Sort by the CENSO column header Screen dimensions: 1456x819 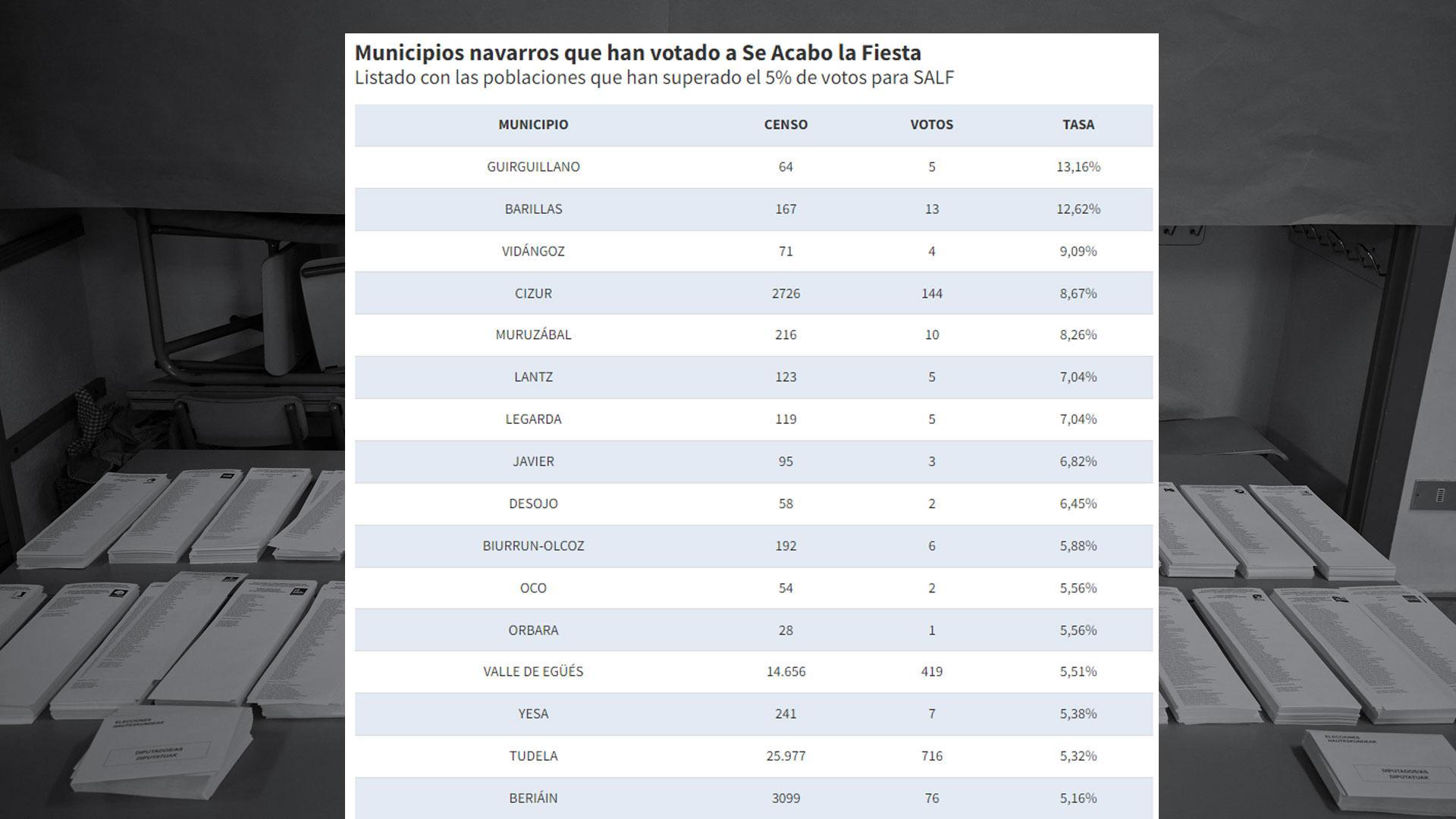(786, 124)
